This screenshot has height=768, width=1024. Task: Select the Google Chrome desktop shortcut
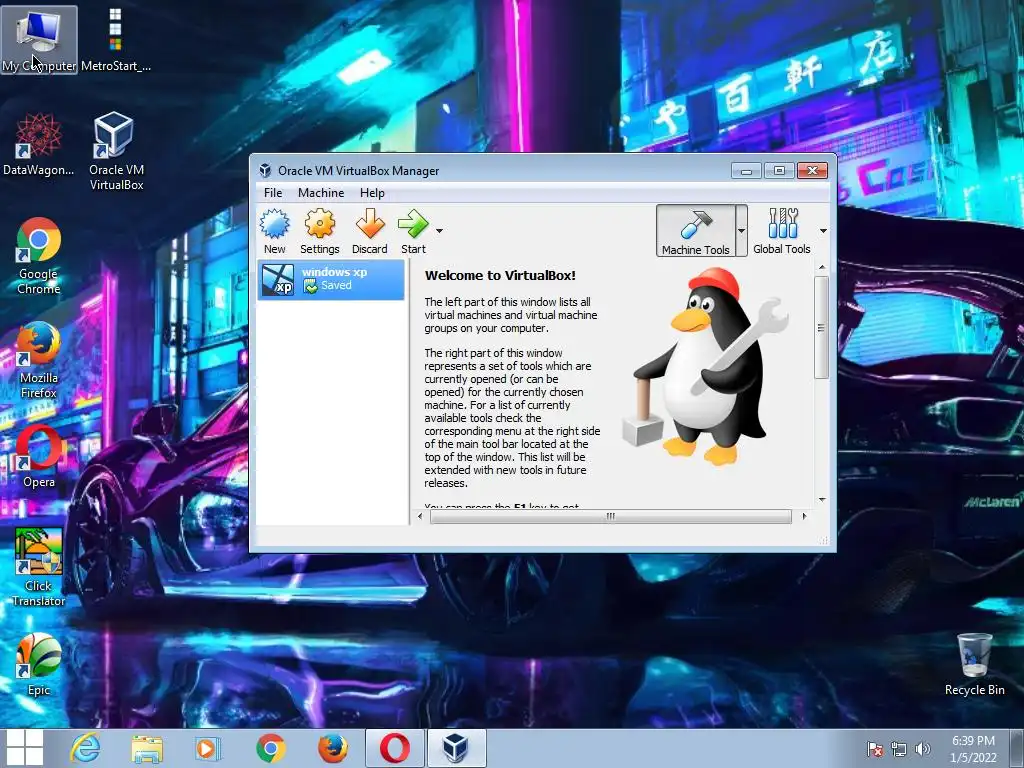[39, 255]
